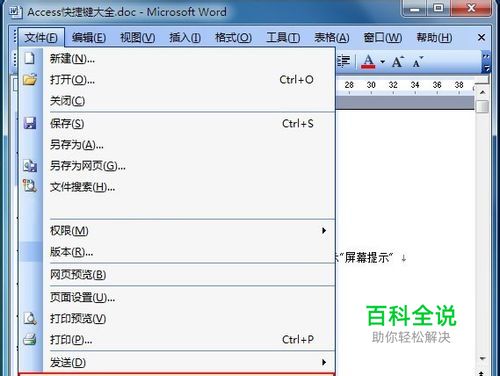Open the 工具(T) menu
Screen dimensions: 500x376
[x=283, y=38]
